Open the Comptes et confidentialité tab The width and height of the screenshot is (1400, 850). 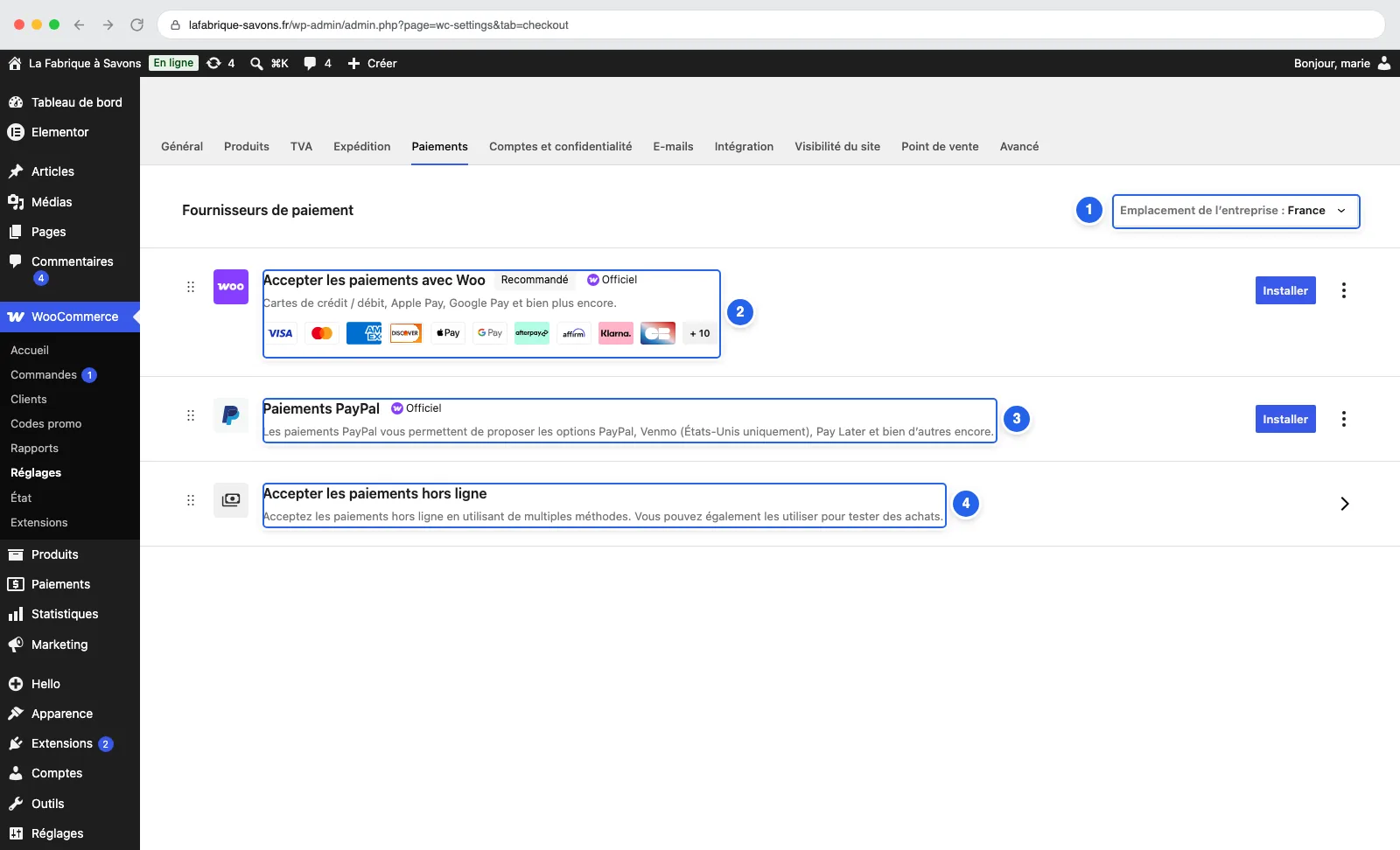click(560, 146)
